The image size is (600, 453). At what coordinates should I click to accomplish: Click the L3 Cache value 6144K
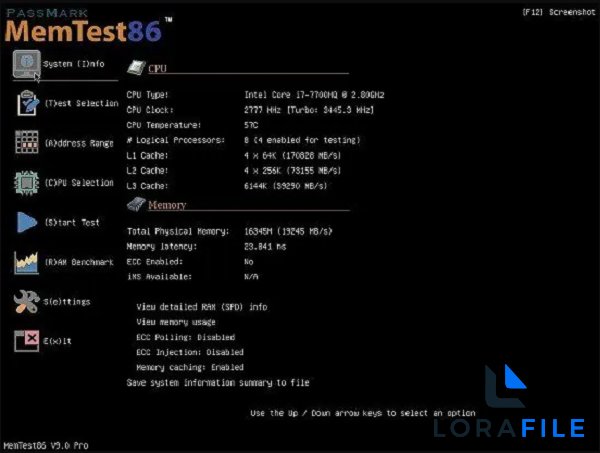[x=285, y=186]
